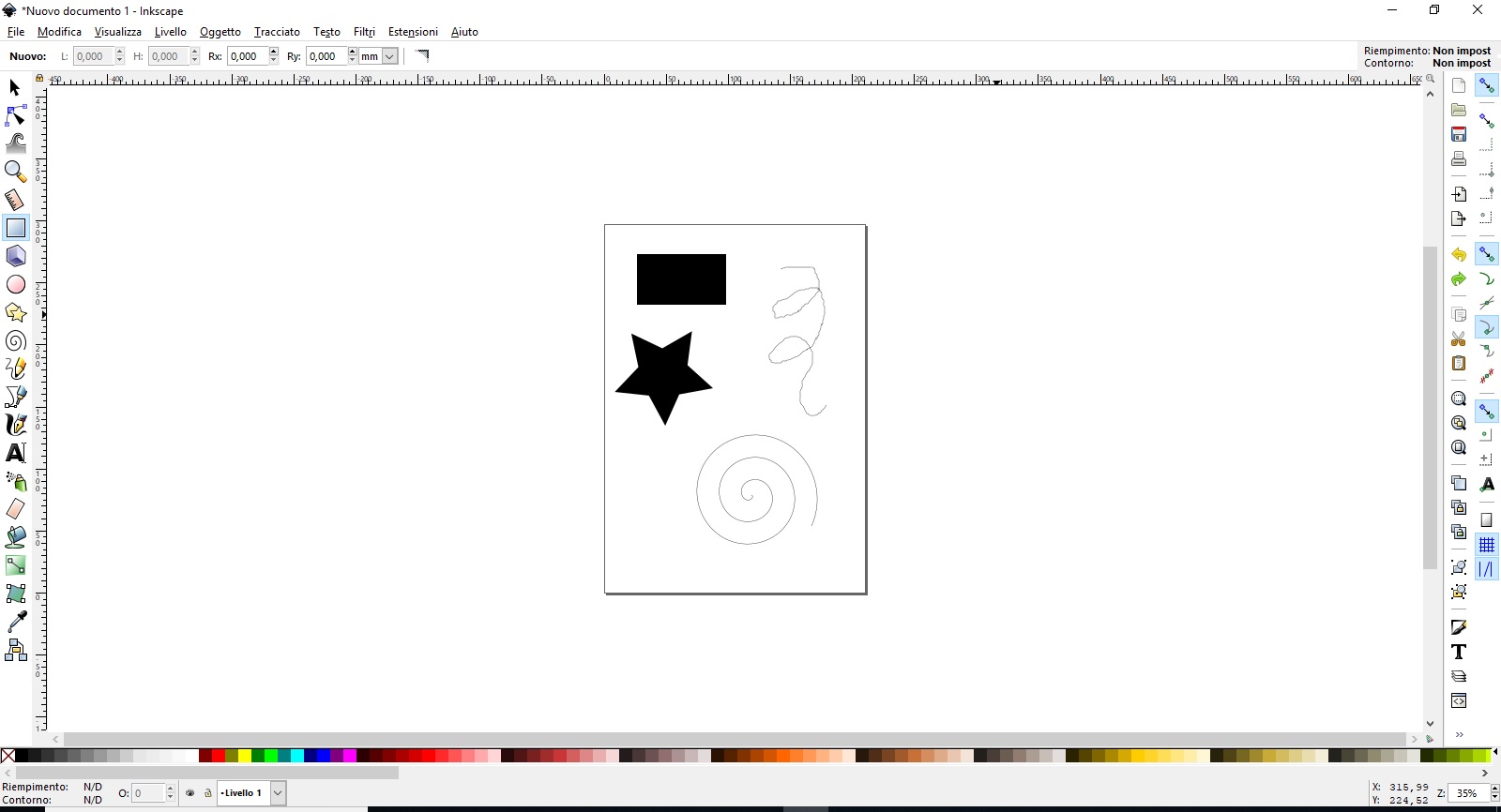Toggle snap to page border
The width and height of the screenshot is (1501, 812).
coord(1487,520)
